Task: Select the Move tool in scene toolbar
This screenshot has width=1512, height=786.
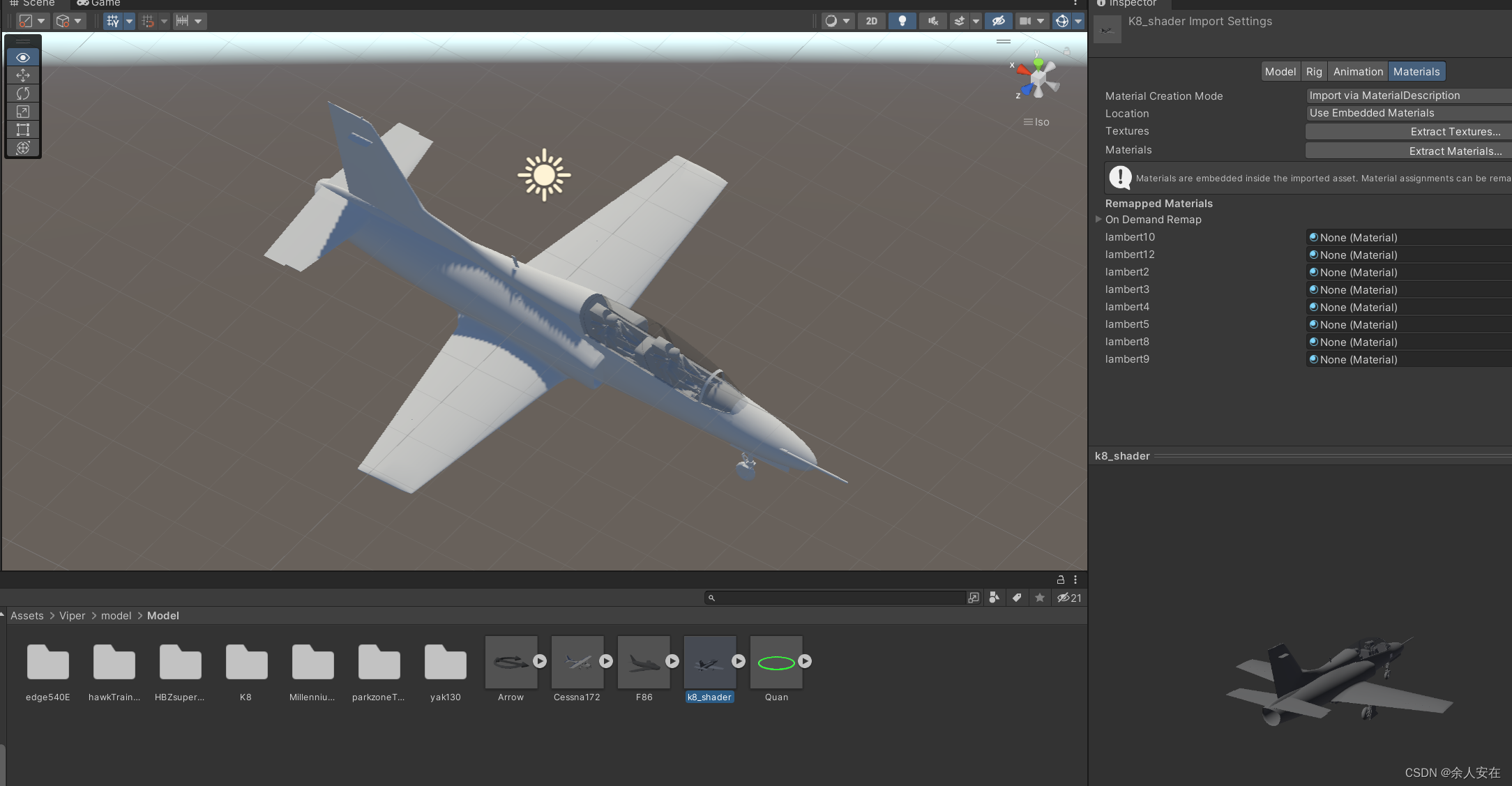Action: point(23,75)
